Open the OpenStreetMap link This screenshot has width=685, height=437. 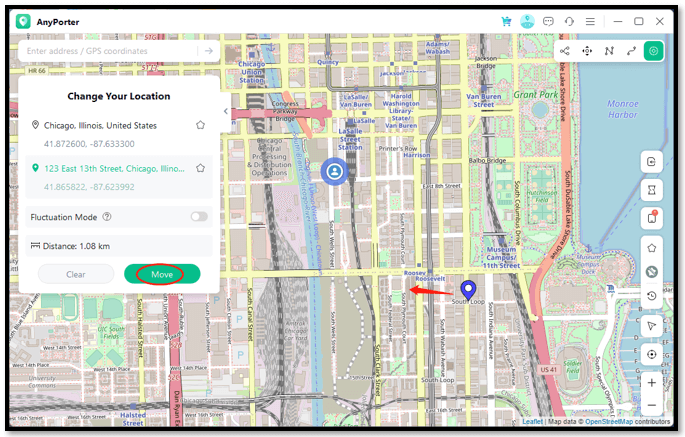(609, 422)
